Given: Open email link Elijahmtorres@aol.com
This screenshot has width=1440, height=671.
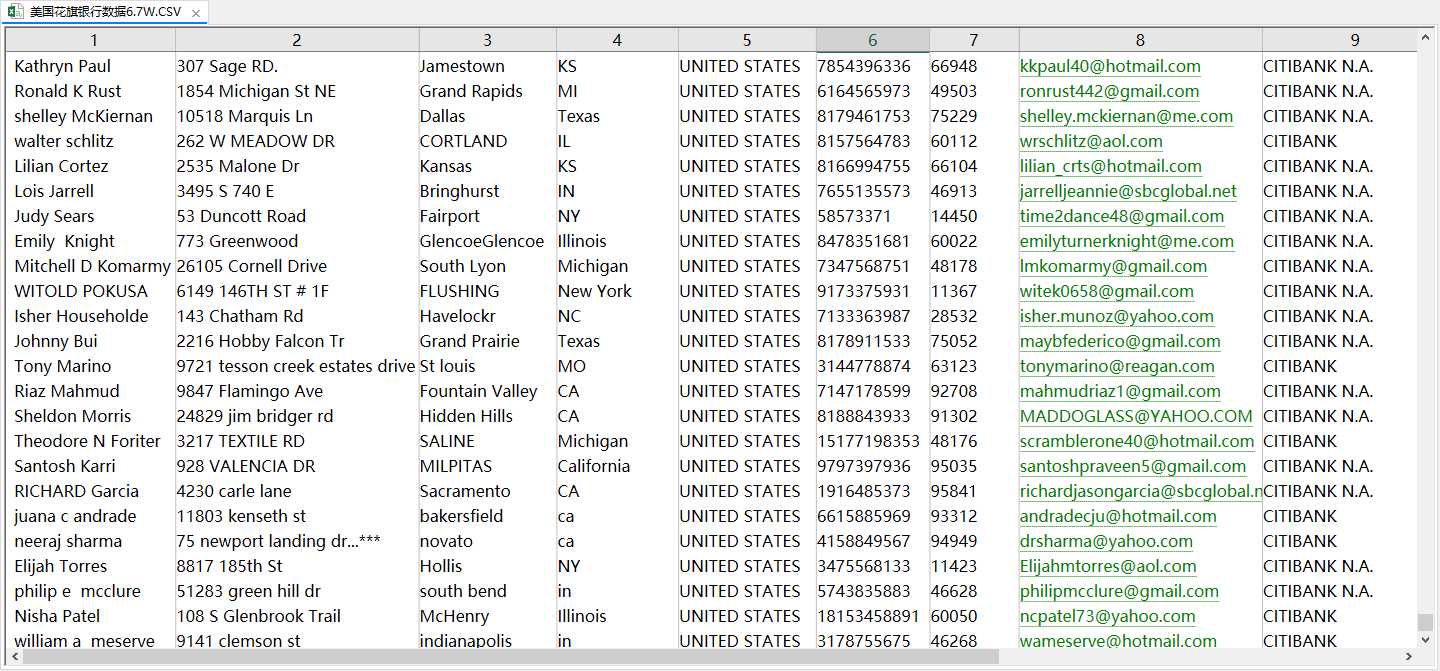Looking at the screenshot, I should pyautogui.click(x=1108, y=566).
